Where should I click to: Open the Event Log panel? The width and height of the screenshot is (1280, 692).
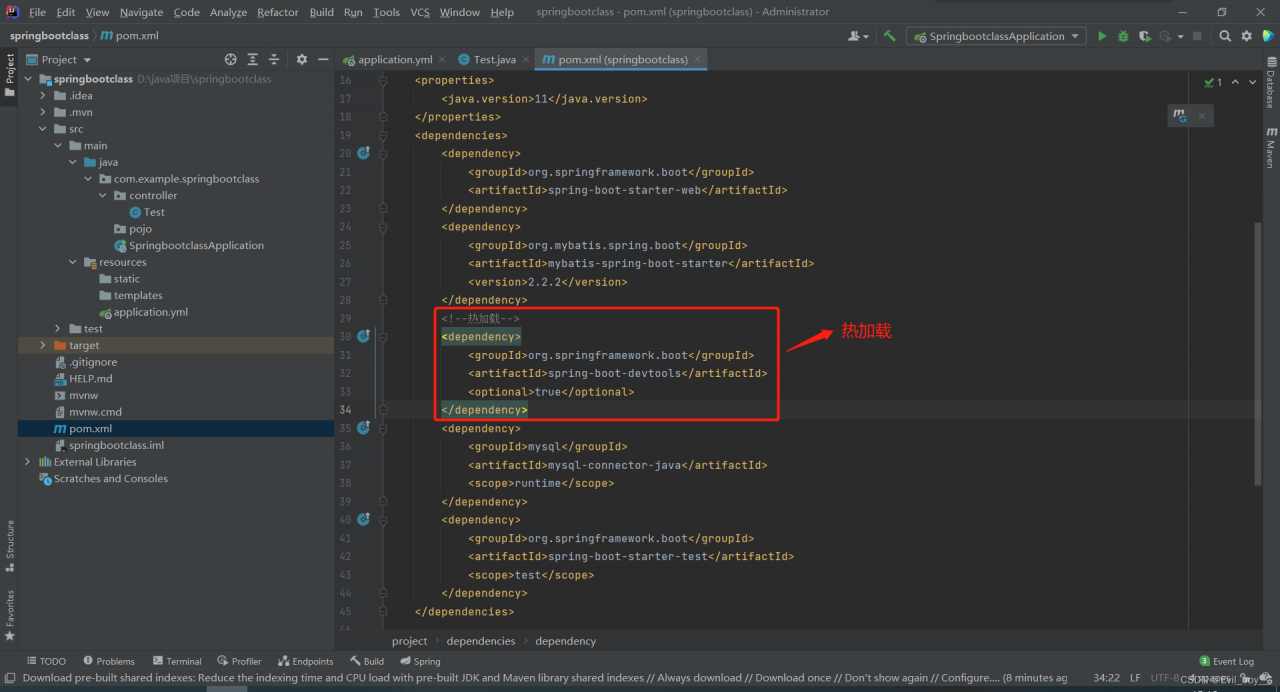(1226, 661)
